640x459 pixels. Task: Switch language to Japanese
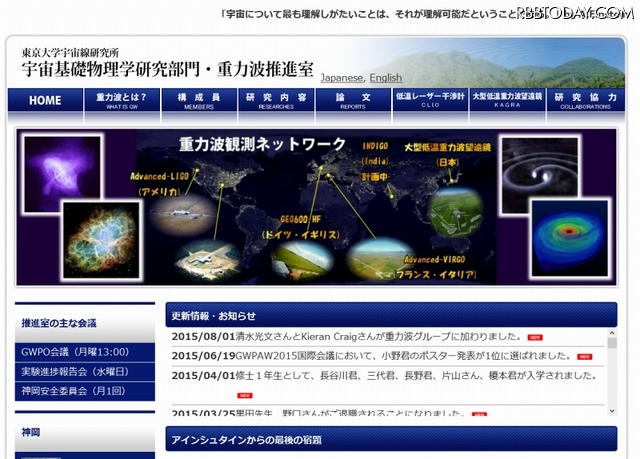342,78
